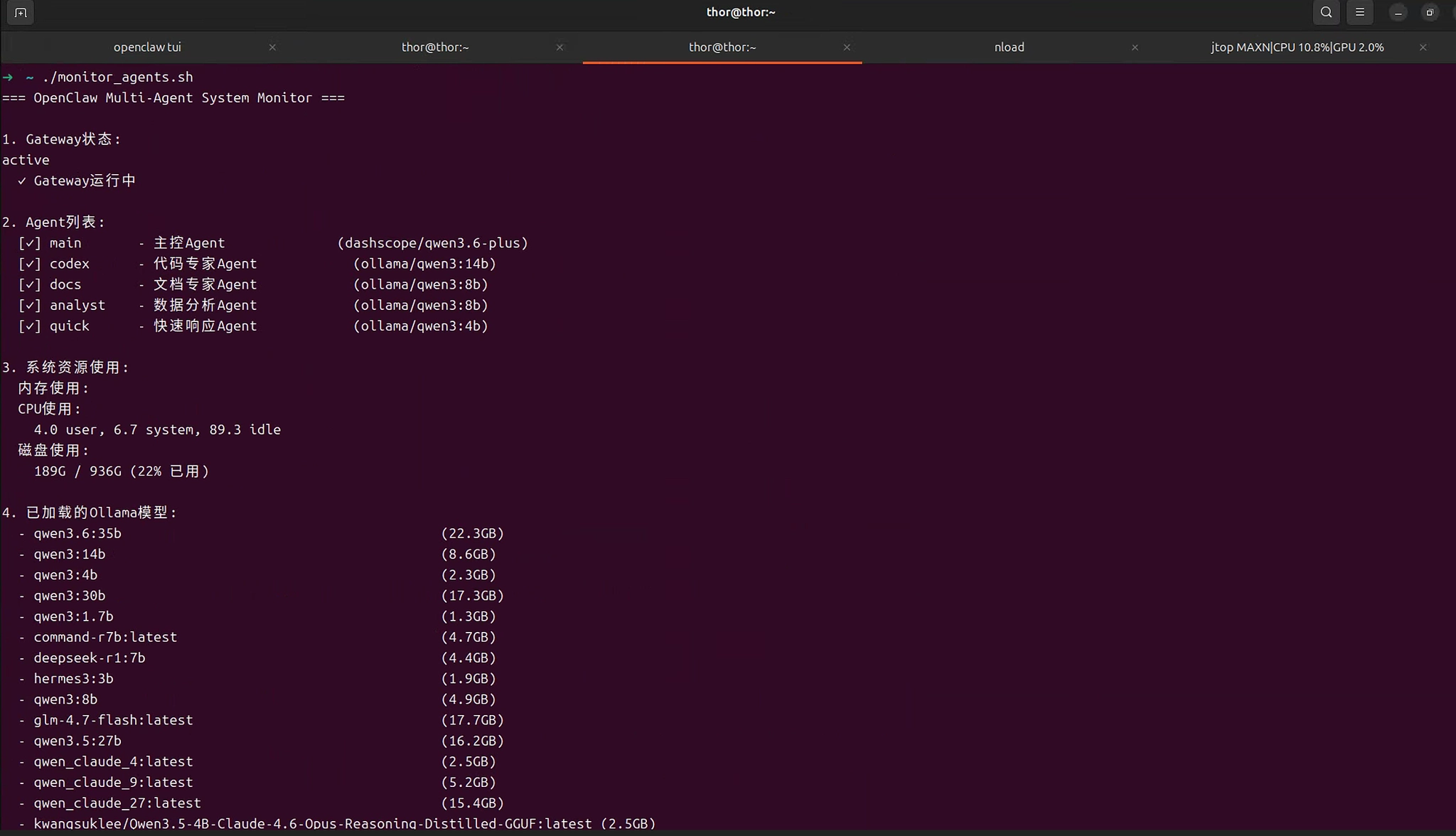
Task: Switch to the openclaw tui tab
Action: pyautogui.click(x=147, y=47)
